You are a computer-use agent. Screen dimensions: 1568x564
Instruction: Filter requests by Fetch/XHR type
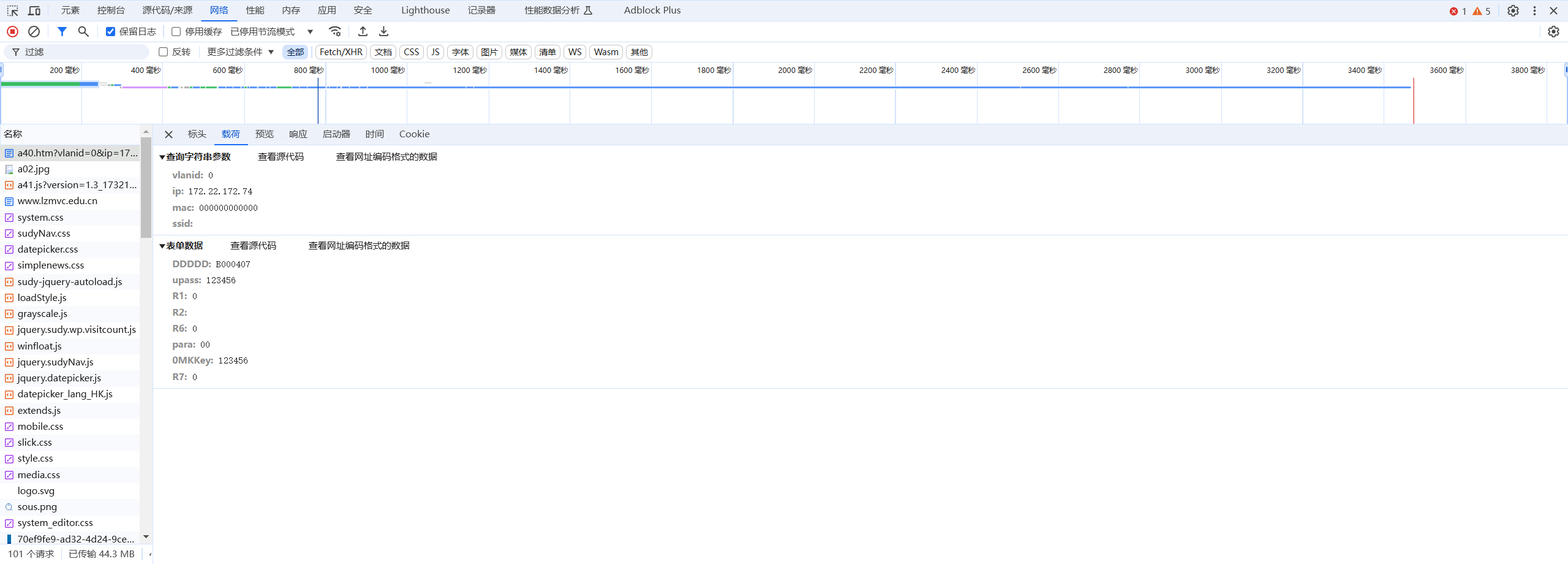coord(341,52)
